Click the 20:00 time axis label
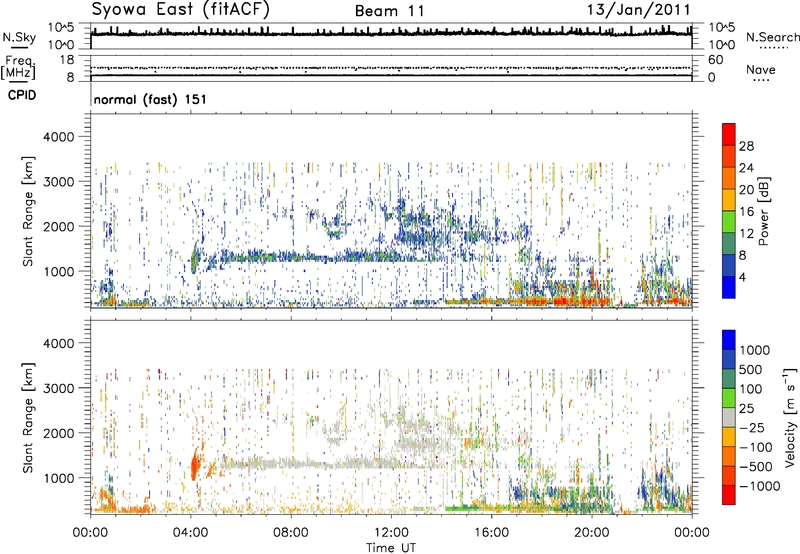Screen dimensions: 800x554 click(592, 533)
